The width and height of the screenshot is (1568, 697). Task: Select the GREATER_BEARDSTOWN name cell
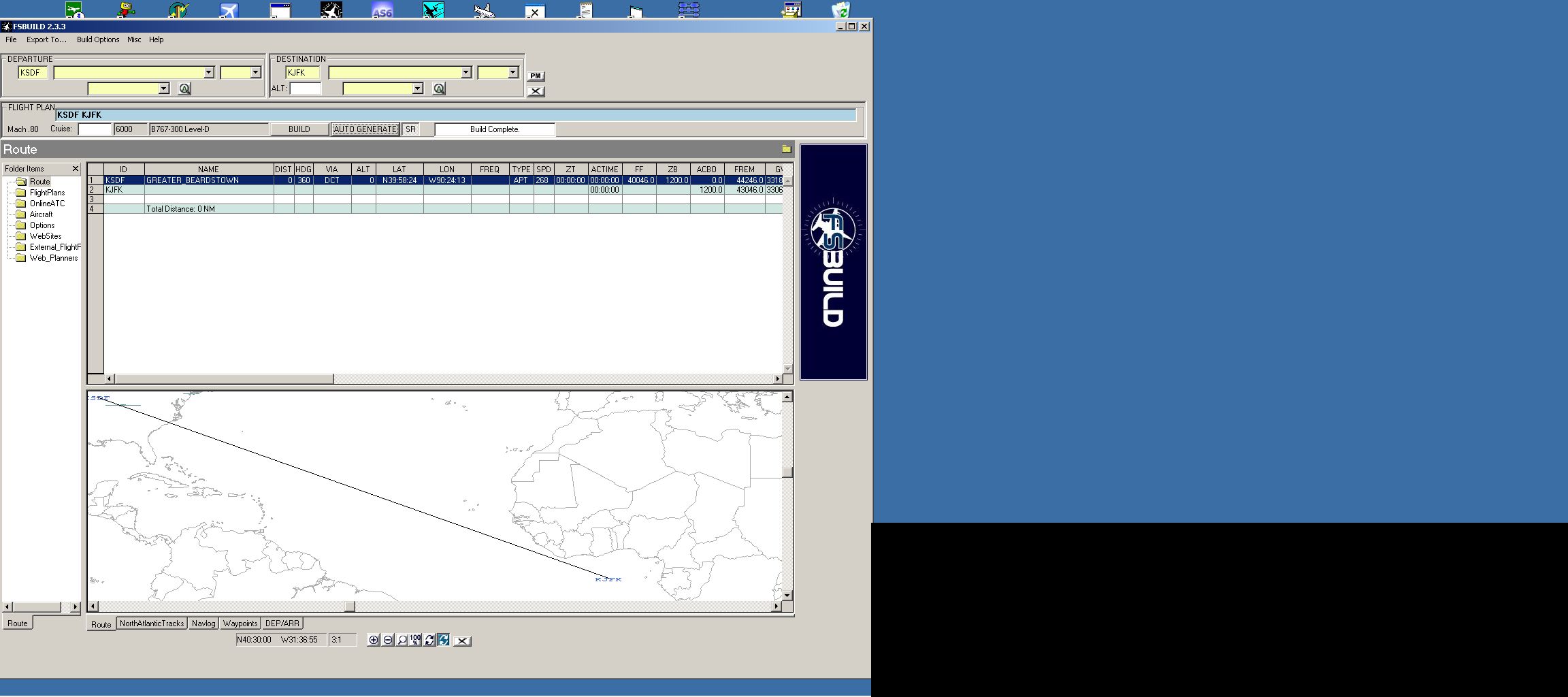pos(209,180)
